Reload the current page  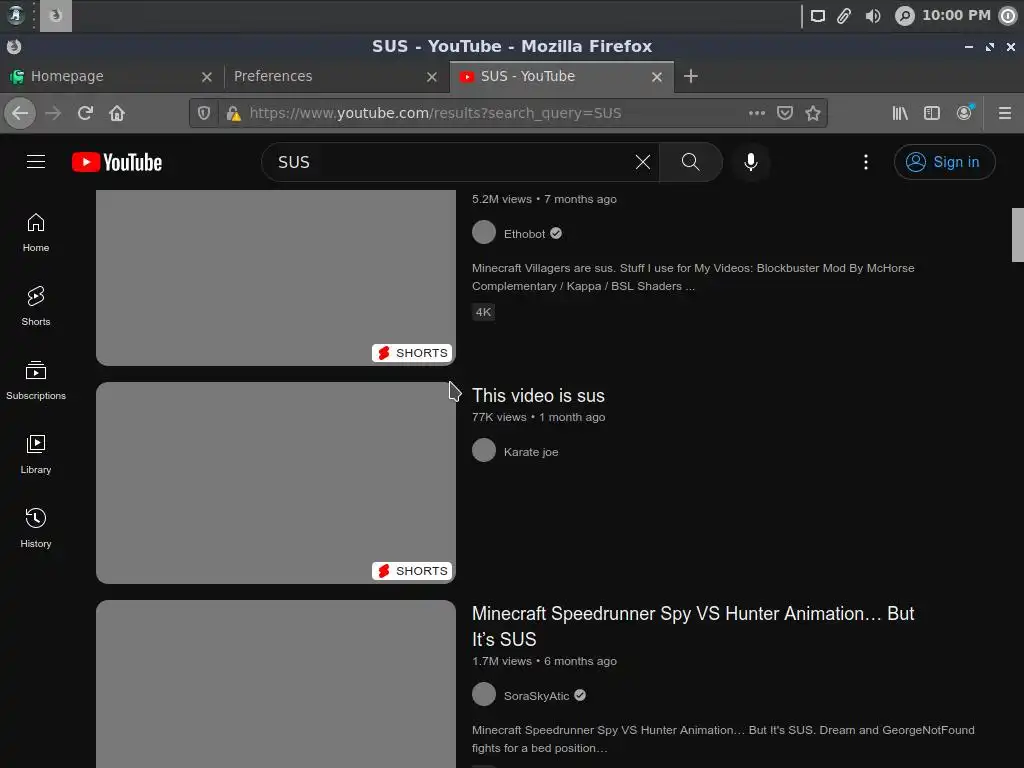click(85, 113)
